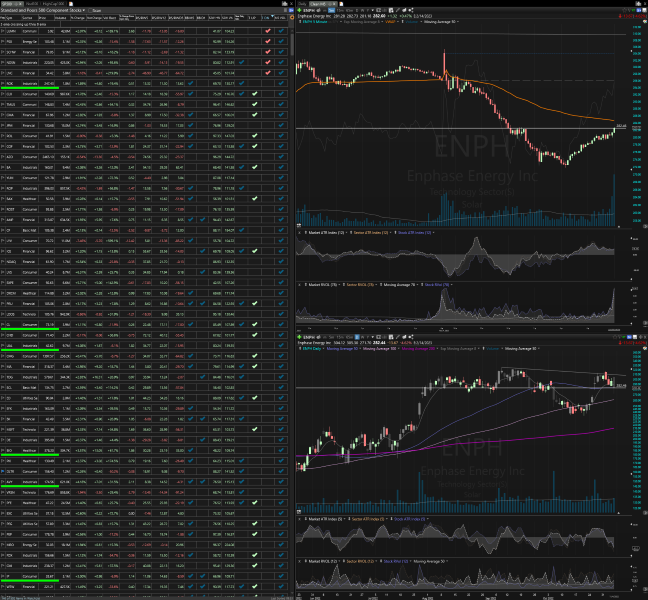Close the bottom chart Market RVOL pane with its X

[x=299, y=561]
